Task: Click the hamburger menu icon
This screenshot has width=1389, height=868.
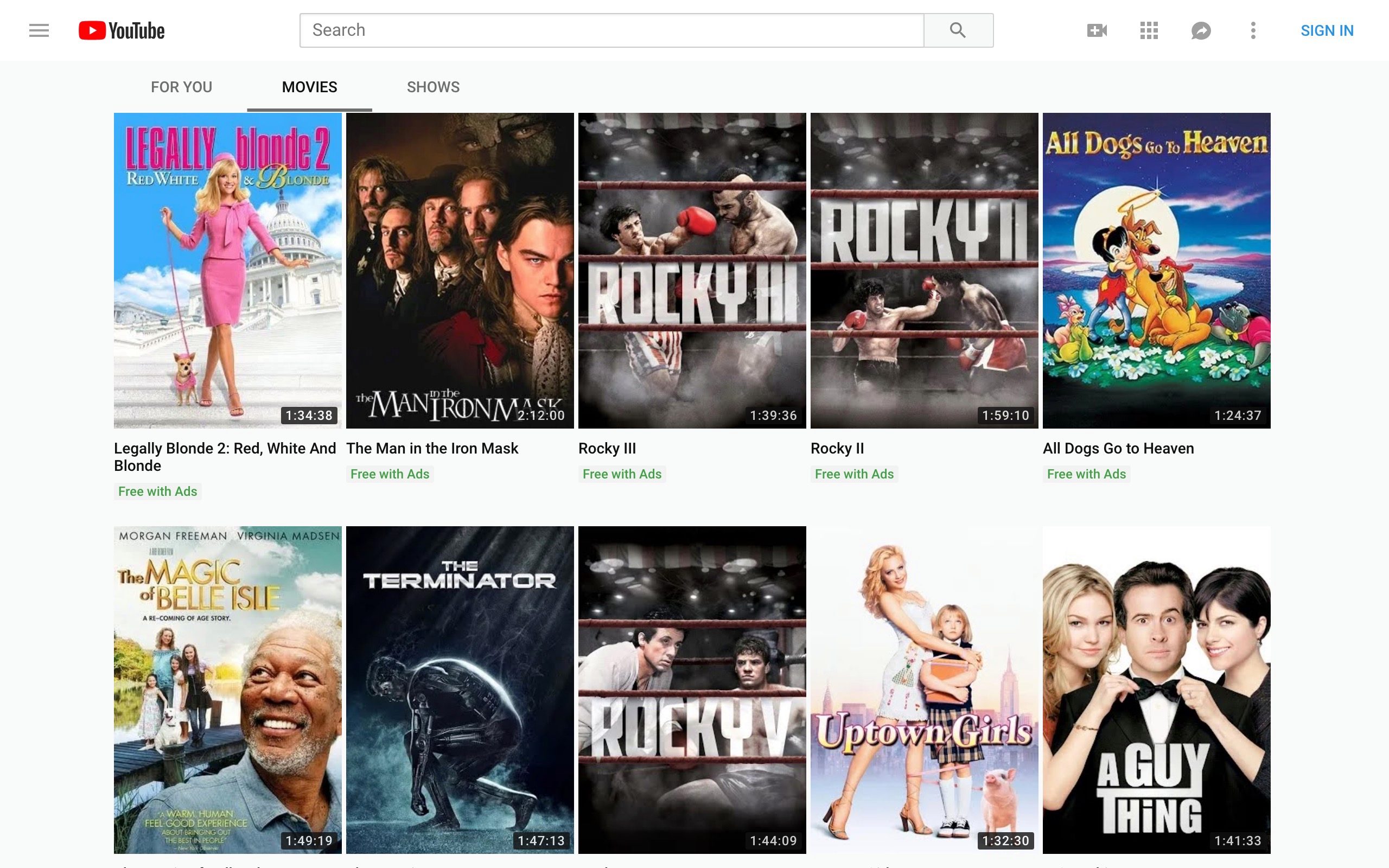Action: pos(38,30)
